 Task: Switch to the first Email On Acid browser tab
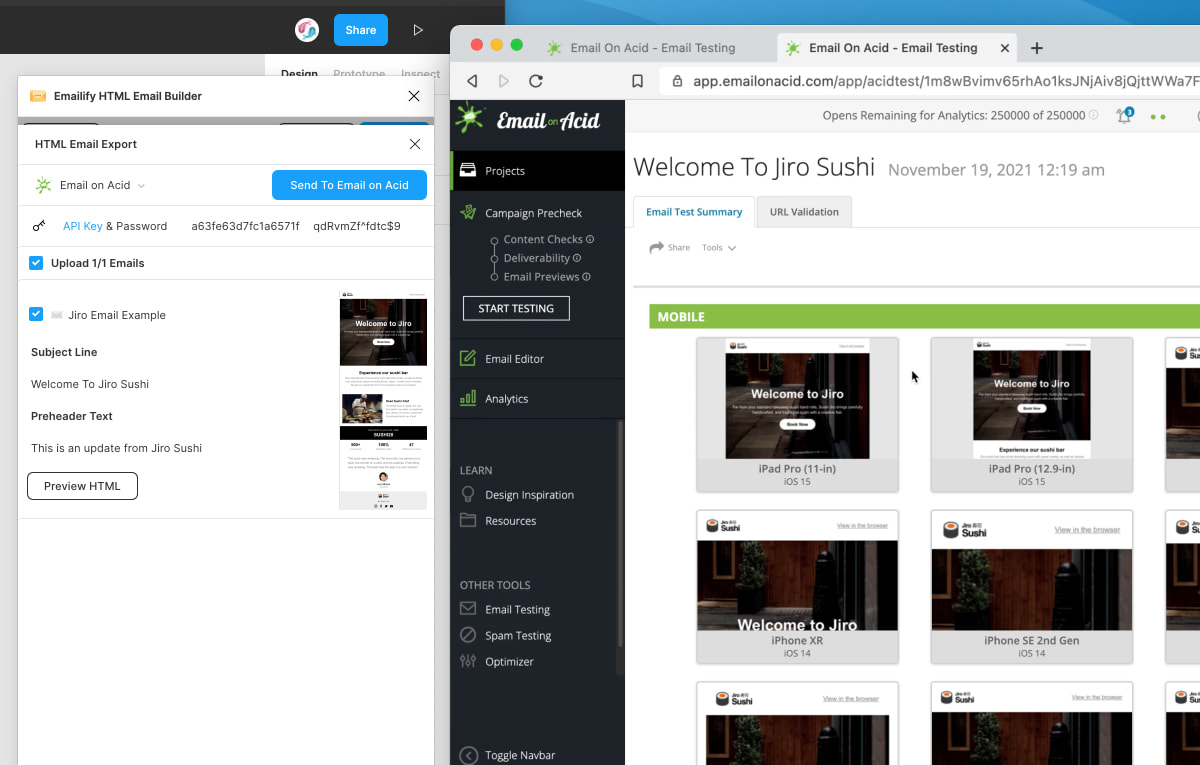[640, 48]
